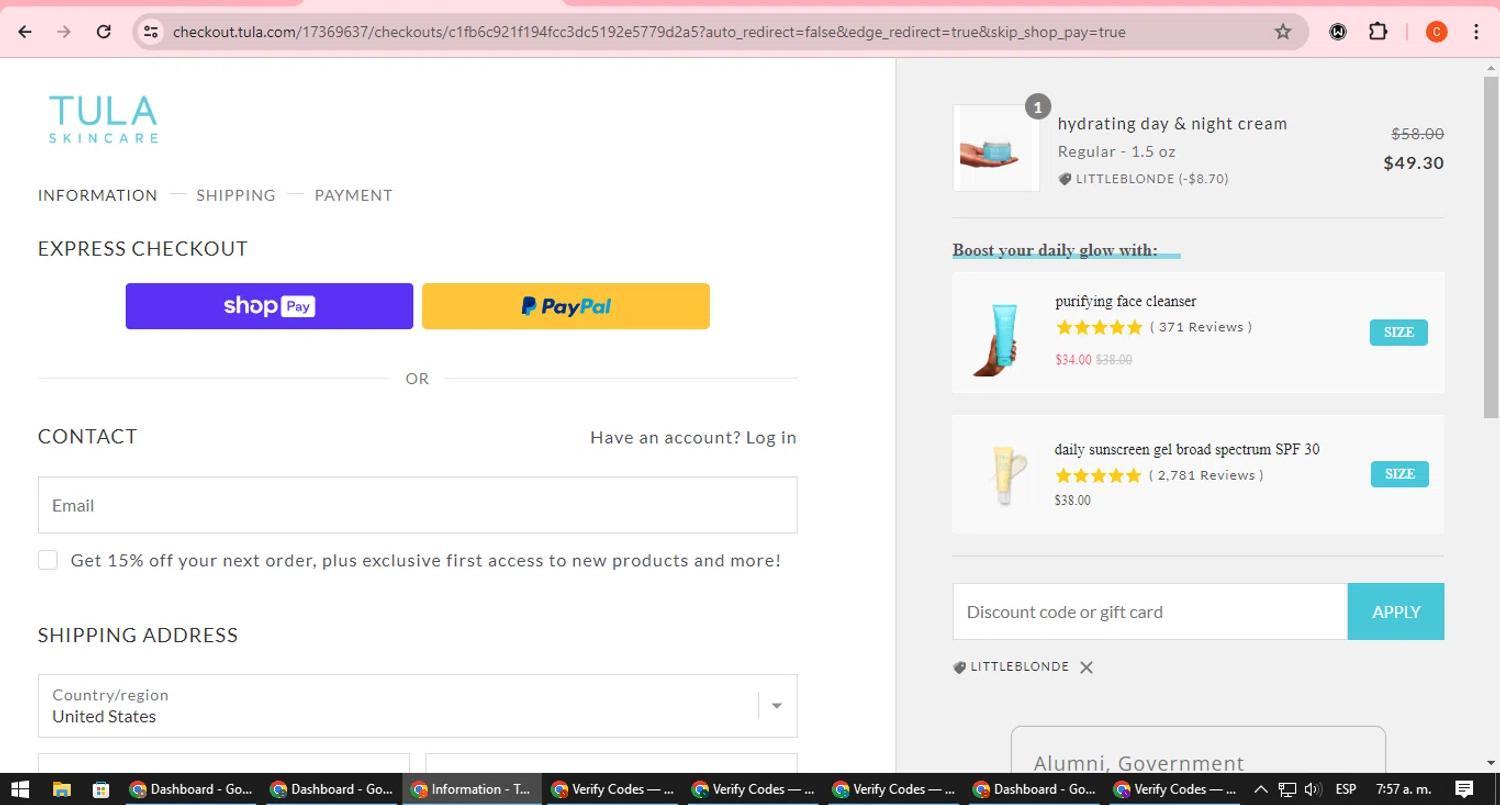This screenshot has height=805, width=1500.
Task: Open the Chrome profile avatar
Action: pyautogui.click(x=1436, y=32)
